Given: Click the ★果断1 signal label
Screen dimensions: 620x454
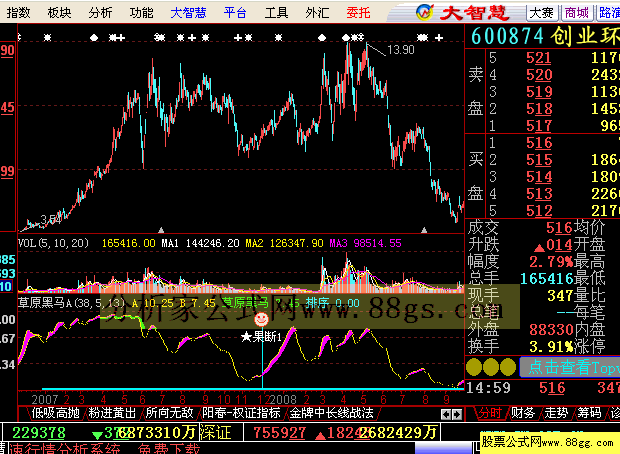Looking at the screenshot, I should coord(261,337).
